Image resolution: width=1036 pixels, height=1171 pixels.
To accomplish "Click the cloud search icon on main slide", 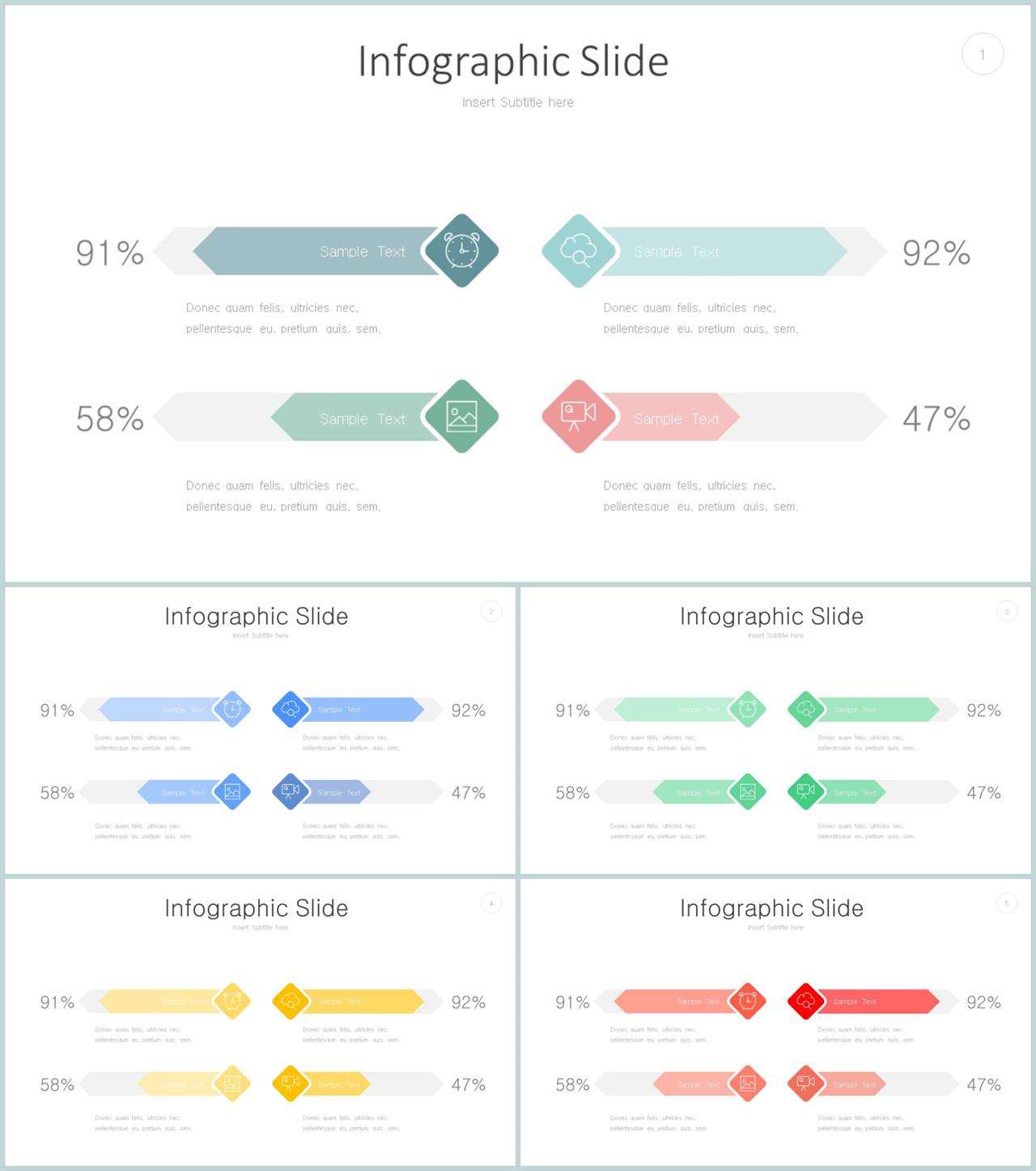I will pos(578,251).
